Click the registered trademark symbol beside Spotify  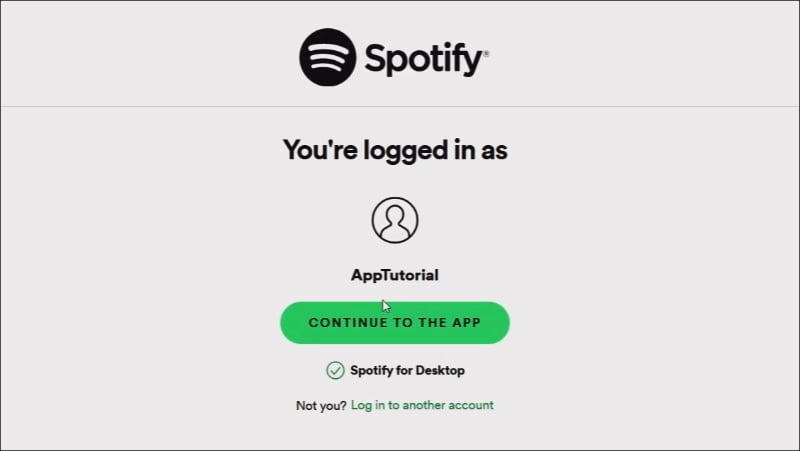486,53
